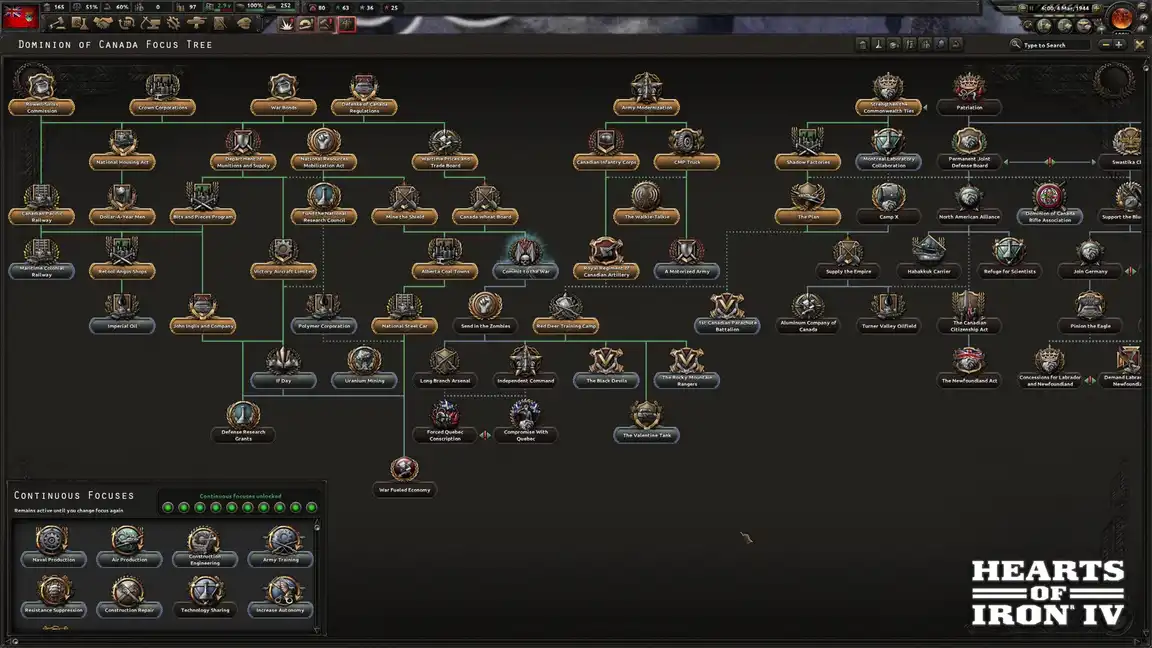
Task: Enable Army Training continuous focus
Action: [x=283, y=543]
